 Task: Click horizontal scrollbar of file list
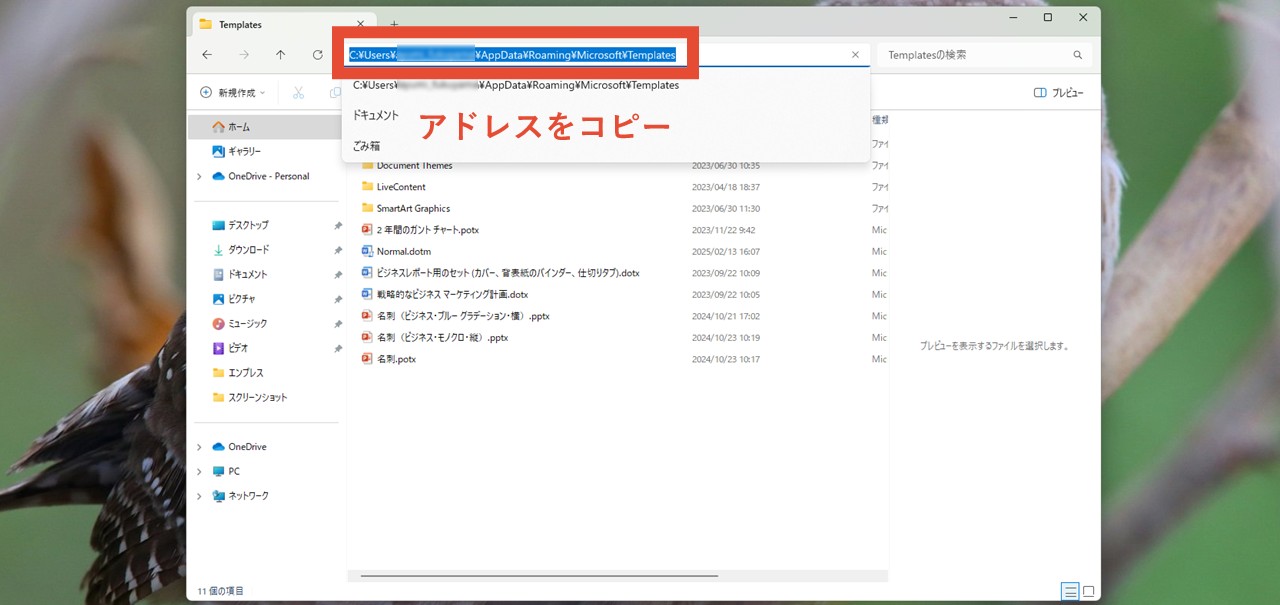(539, 576)
